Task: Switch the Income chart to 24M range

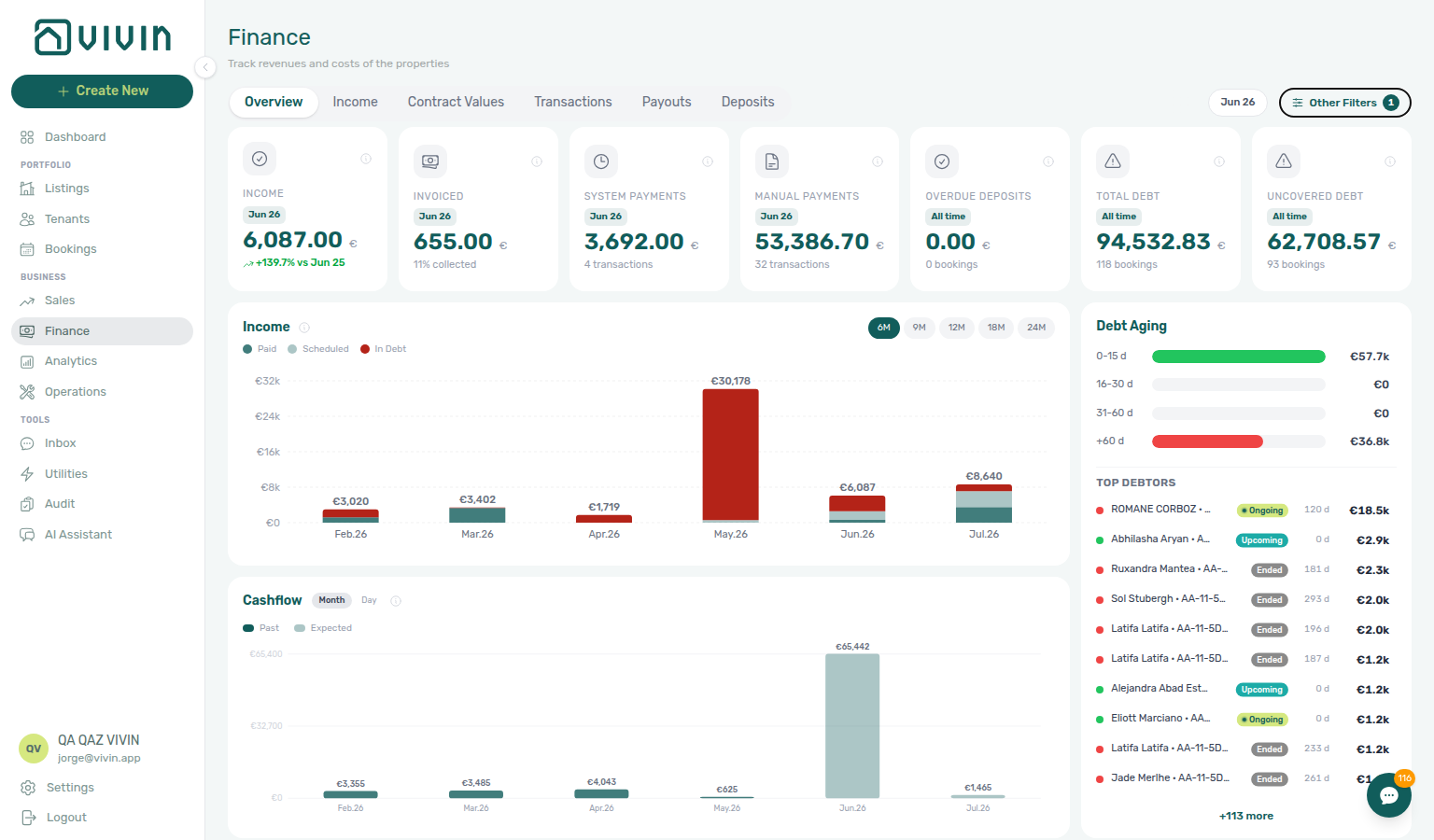Action: point(1036,328)
